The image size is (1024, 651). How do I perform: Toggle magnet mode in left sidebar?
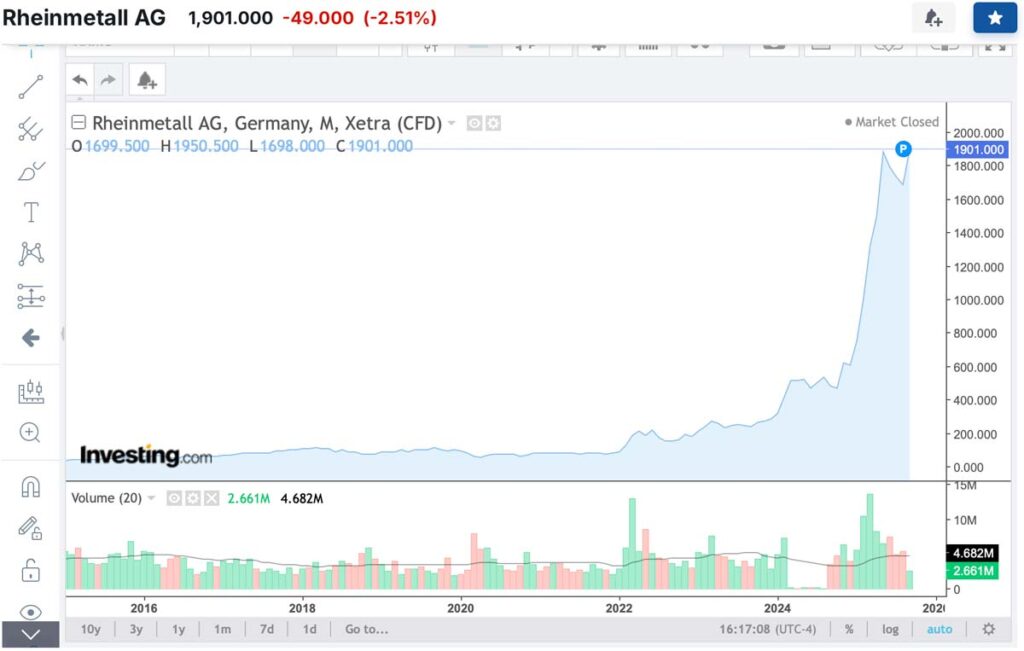click(x=31, y=487)
